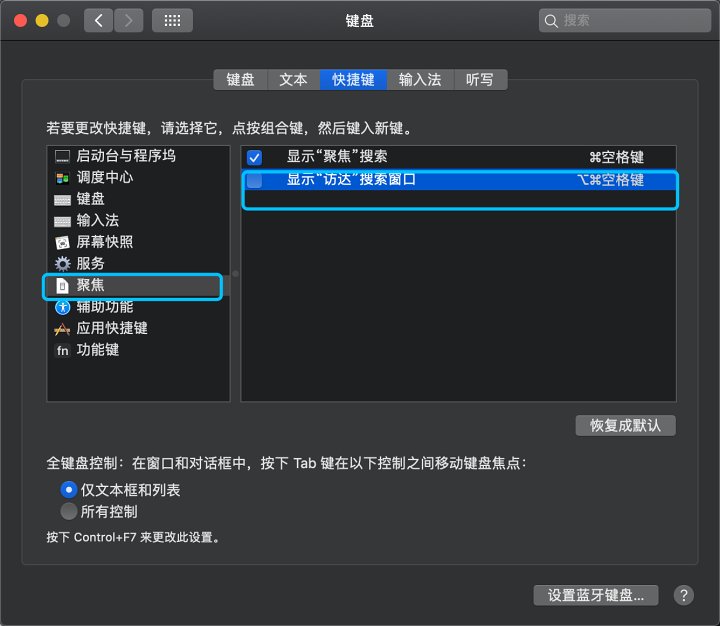Image resolution: width=720 pixels, height=626 pixels.
Task: Click the 调度中心 icon
Action: [62, 178]
